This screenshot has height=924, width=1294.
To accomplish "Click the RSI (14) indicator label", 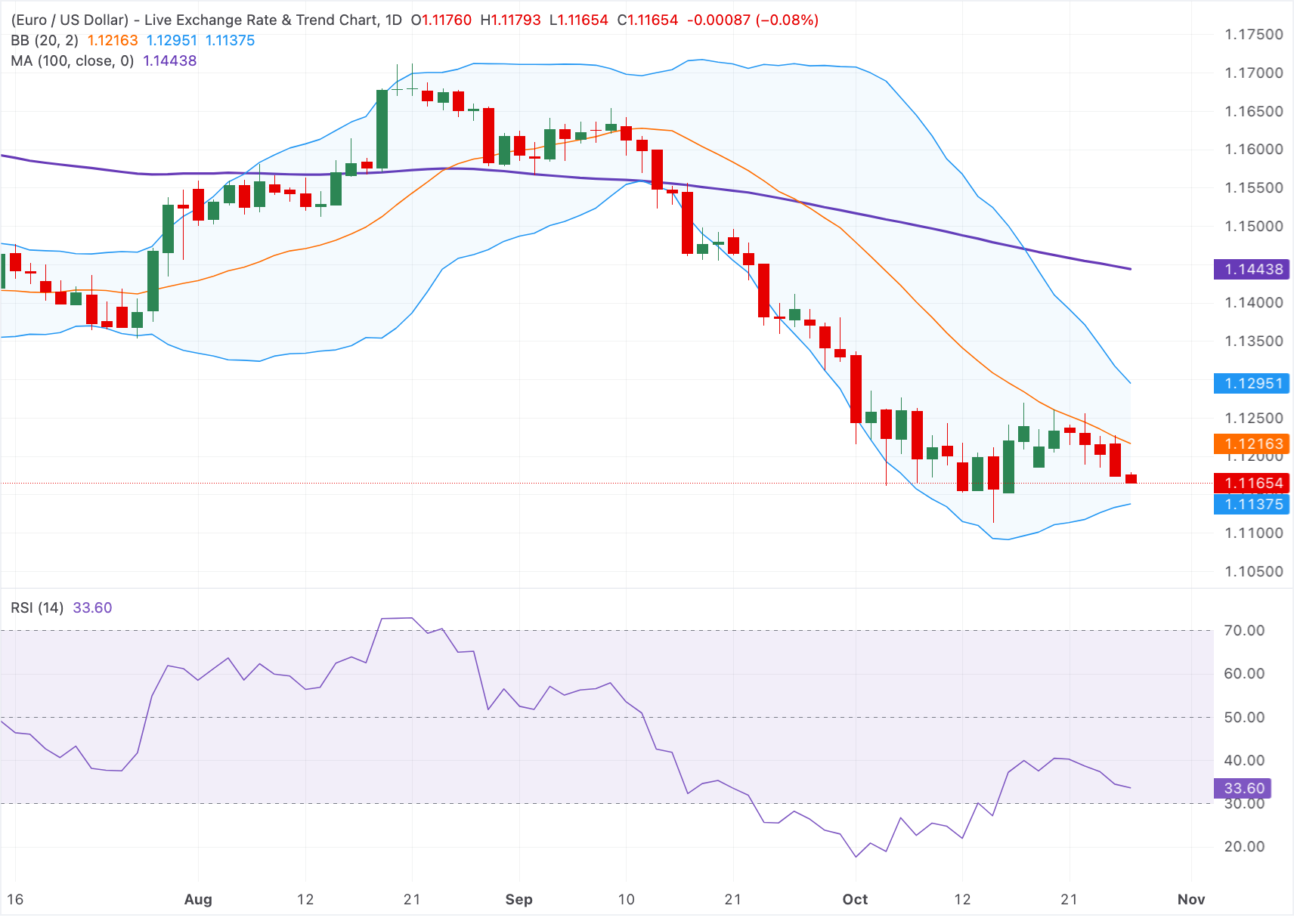I will coord(37,608).
